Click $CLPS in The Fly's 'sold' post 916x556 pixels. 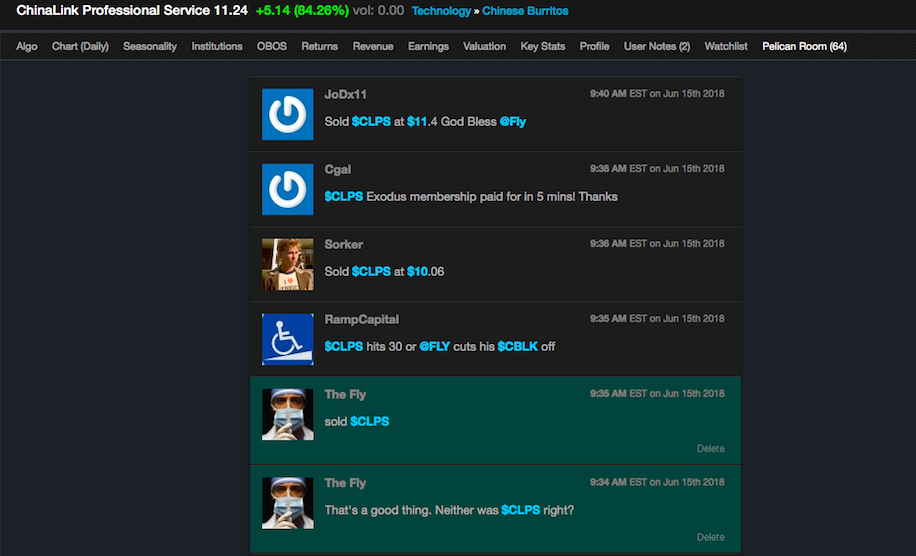369,422
